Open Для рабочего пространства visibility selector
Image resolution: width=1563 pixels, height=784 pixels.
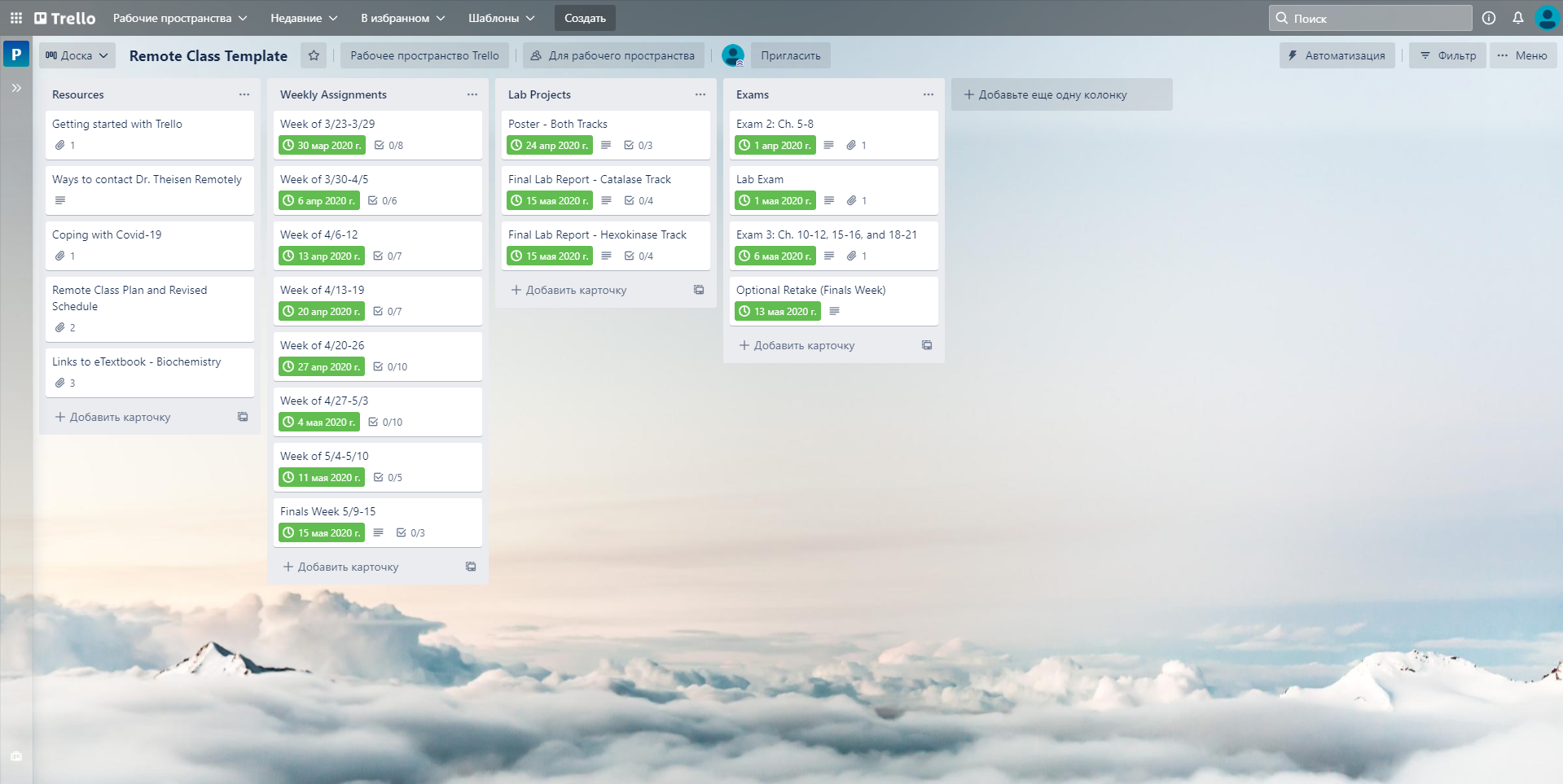[x=613, y=55]
